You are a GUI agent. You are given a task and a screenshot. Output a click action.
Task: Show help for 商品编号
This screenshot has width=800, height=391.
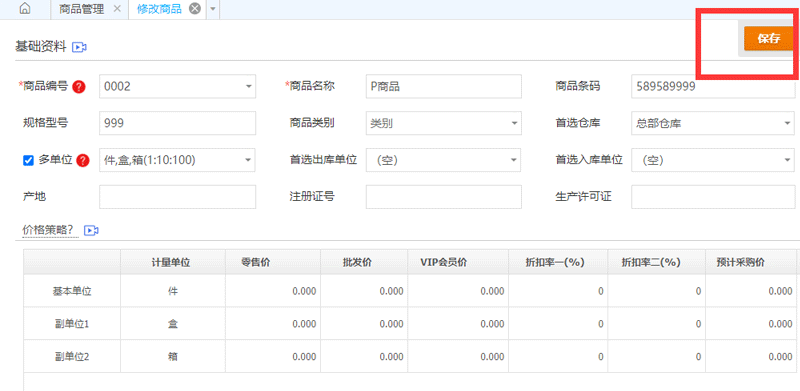79,87
